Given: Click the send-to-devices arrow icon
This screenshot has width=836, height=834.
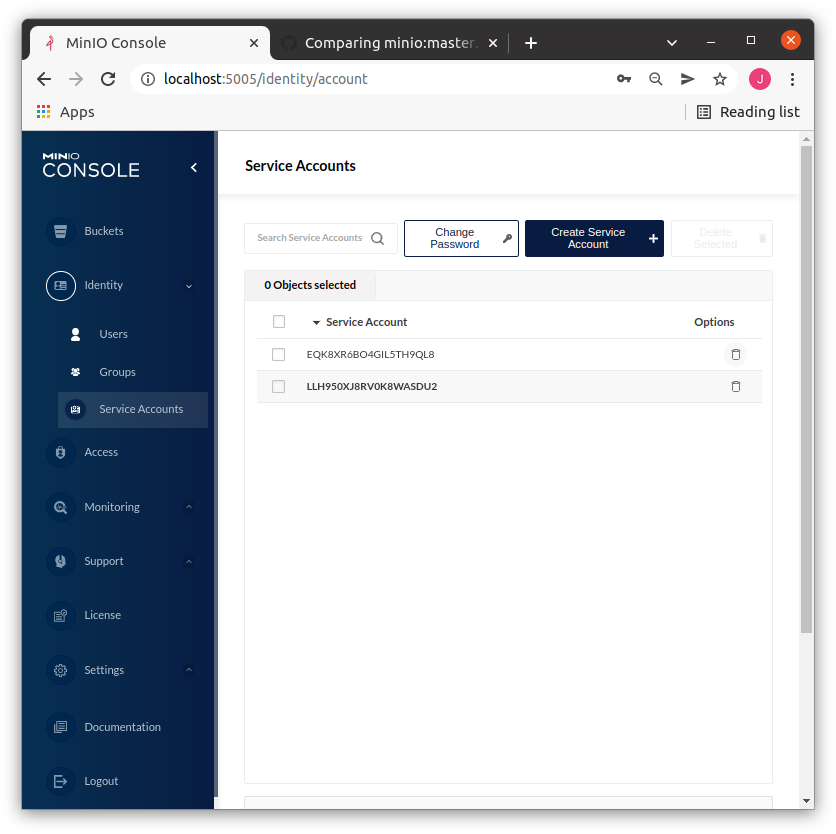Looking at the screenshot, I should pyautogui.click(x=688, y=79).
